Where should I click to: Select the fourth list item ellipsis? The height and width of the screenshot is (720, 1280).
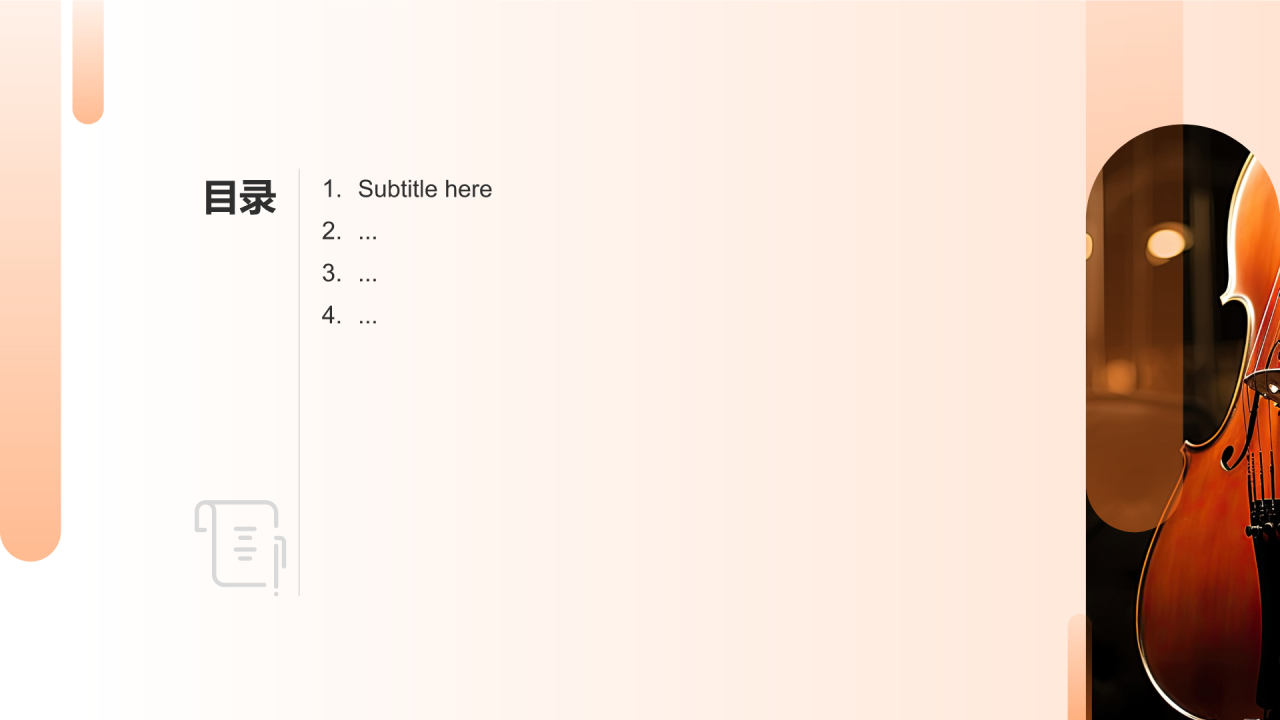(x=367, y=316)
